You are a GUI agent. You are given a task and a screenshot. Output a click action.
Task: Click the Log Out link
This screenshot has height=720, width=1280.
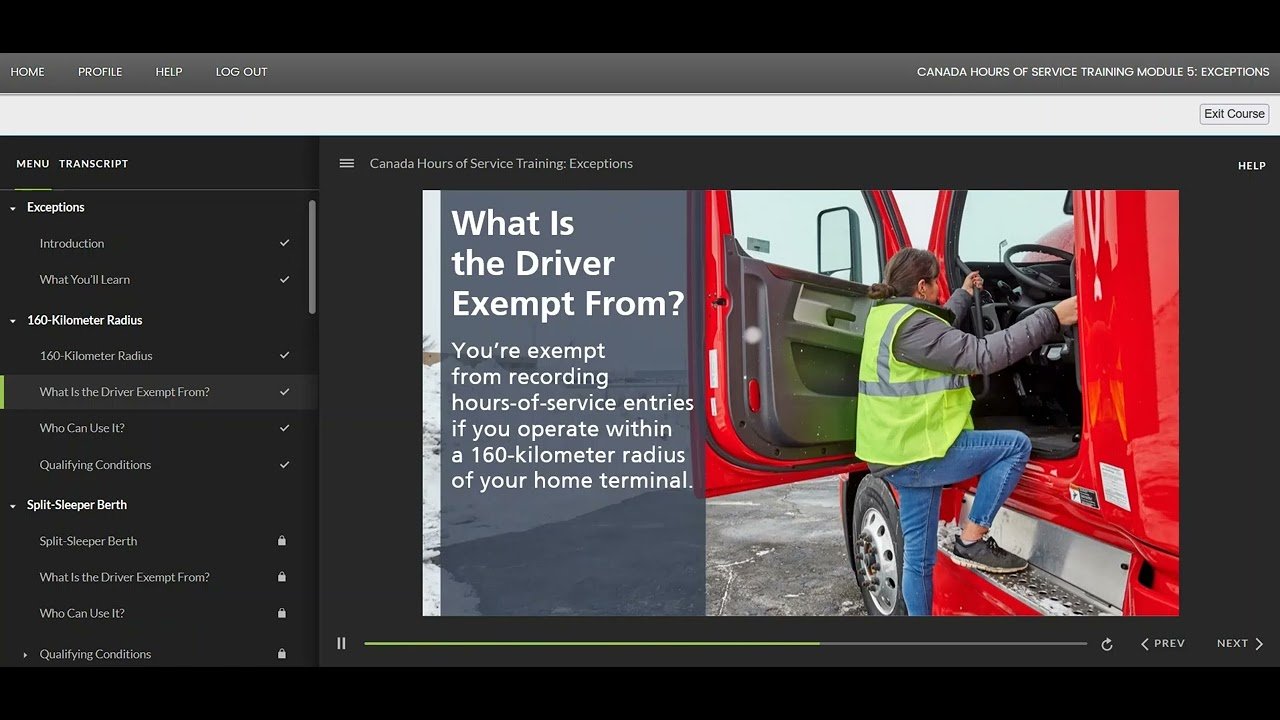point(241,72)
